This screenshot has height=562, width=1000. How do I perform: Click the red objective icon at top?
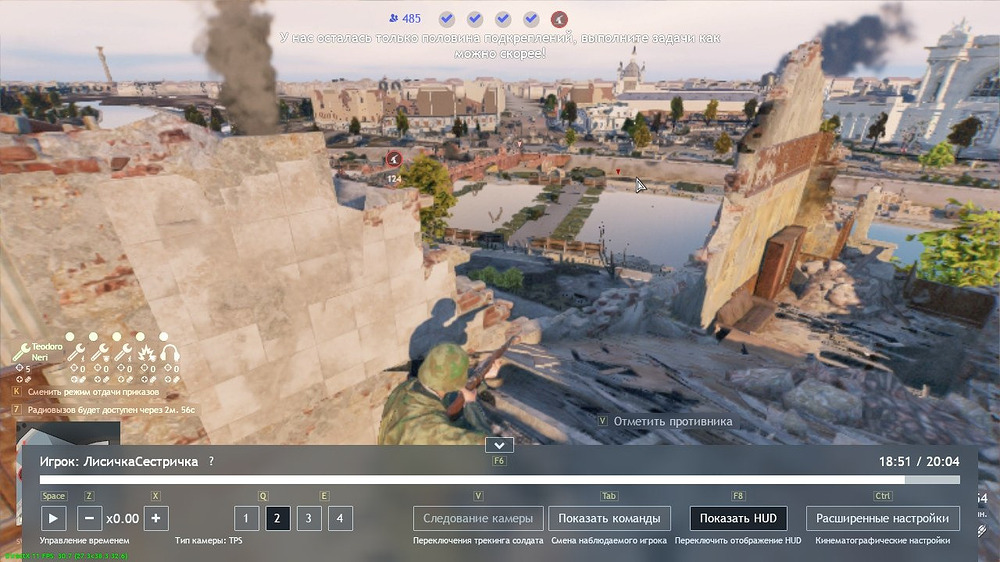tap(559, 19)
